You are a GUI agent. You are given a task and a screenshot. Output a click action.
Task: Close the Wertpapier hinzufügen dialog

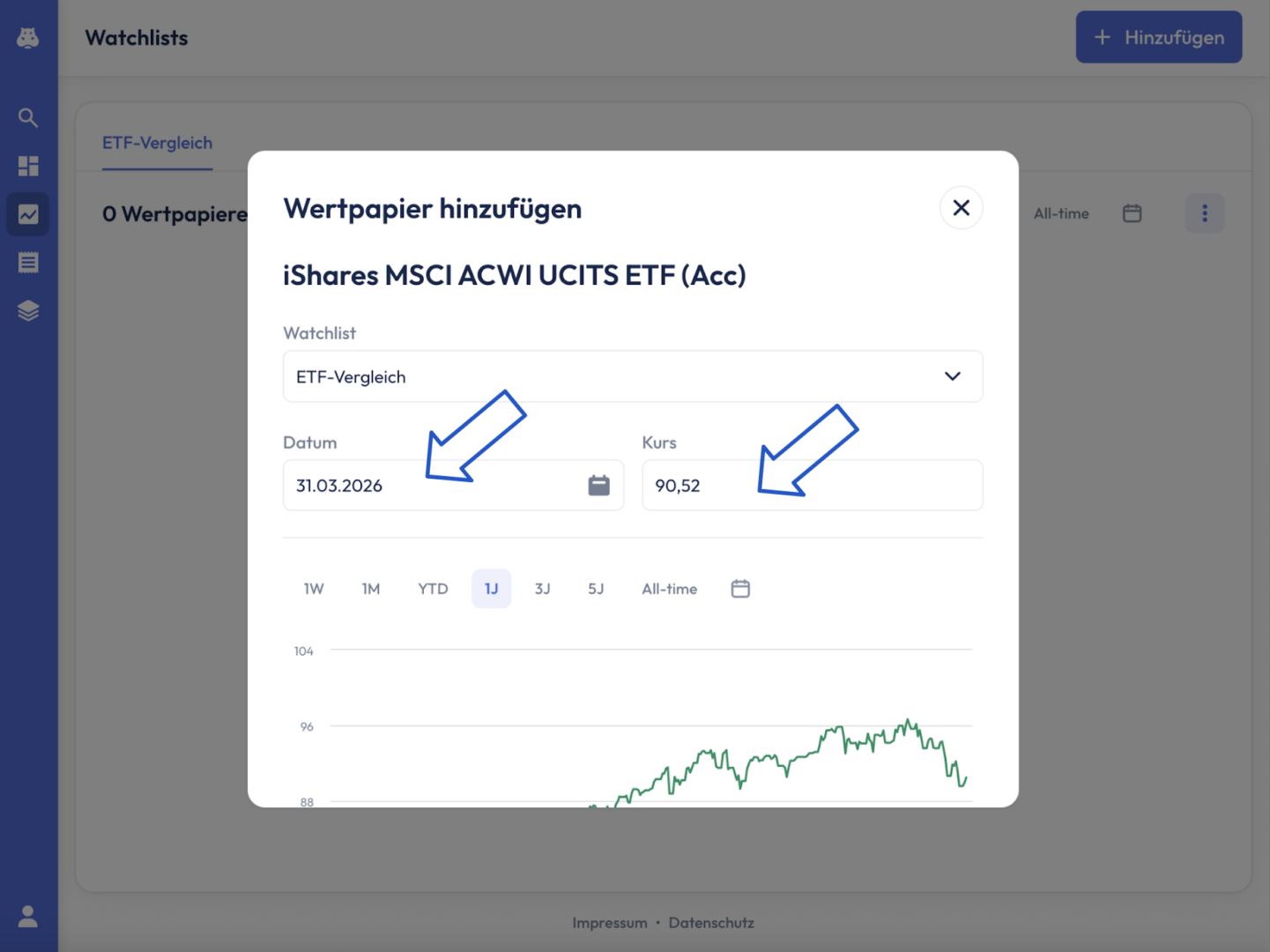961,208
